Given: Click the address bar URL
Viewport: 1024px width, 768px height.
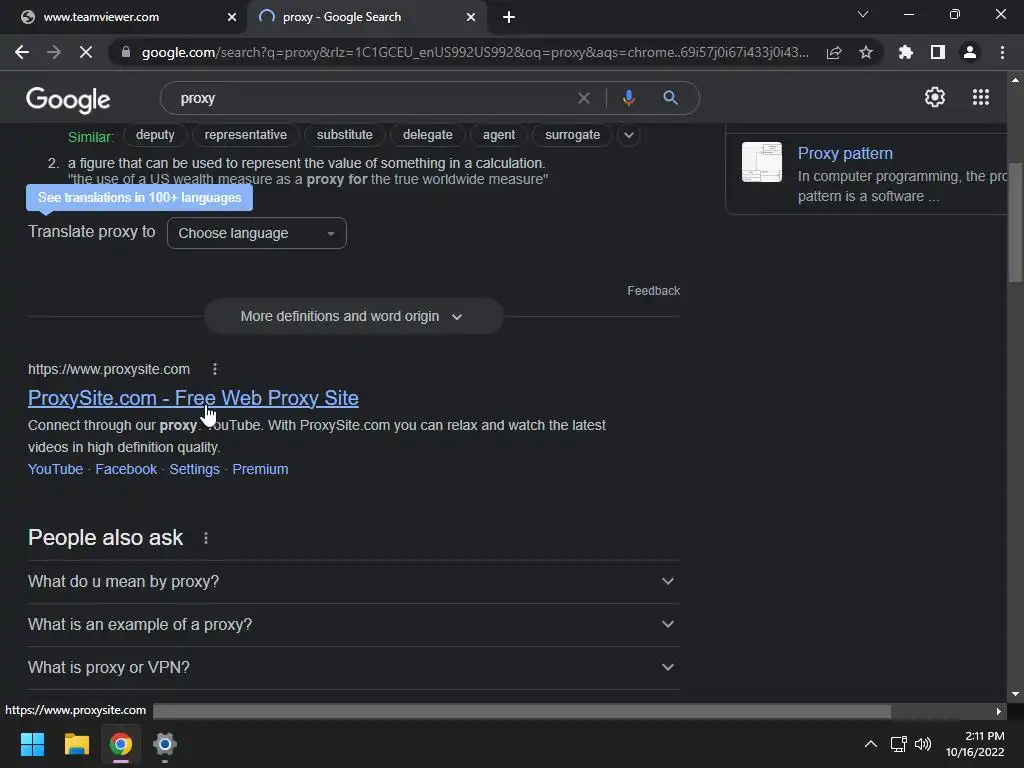Looking at the screenshot, I should [475, 52].
